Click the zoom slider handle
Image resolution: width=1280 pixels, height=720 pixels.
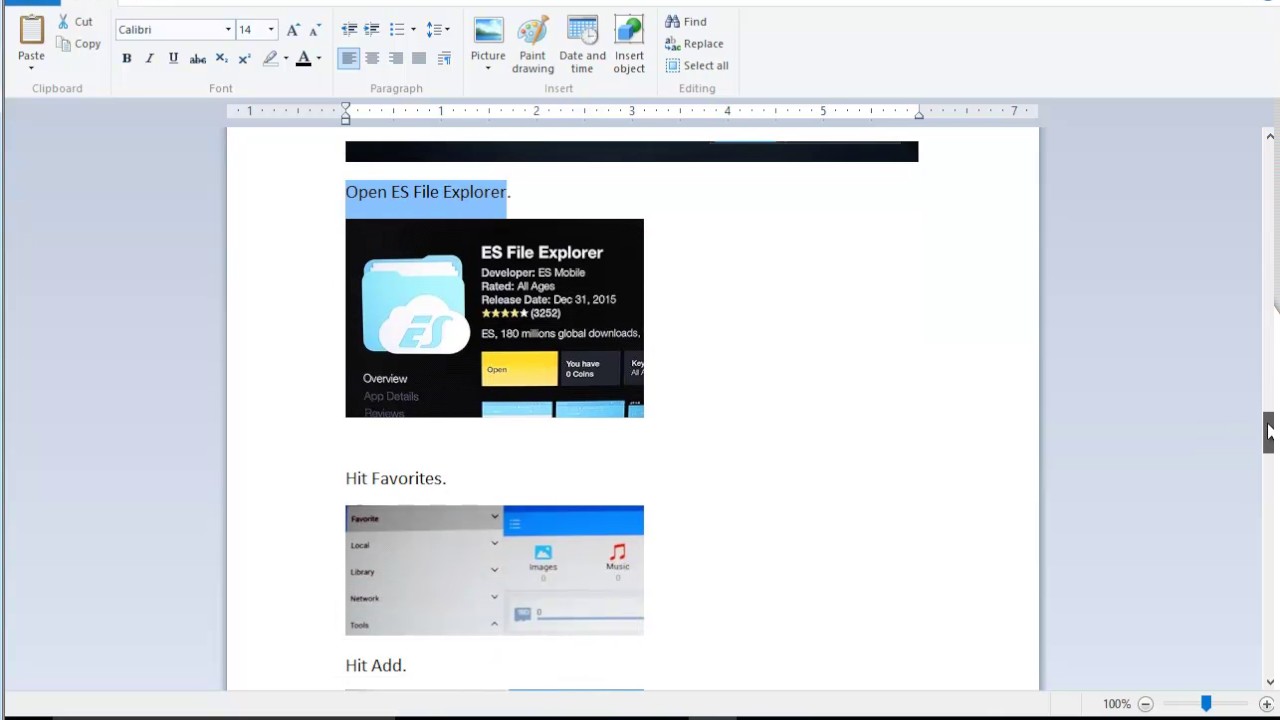tap(1206, 704)
